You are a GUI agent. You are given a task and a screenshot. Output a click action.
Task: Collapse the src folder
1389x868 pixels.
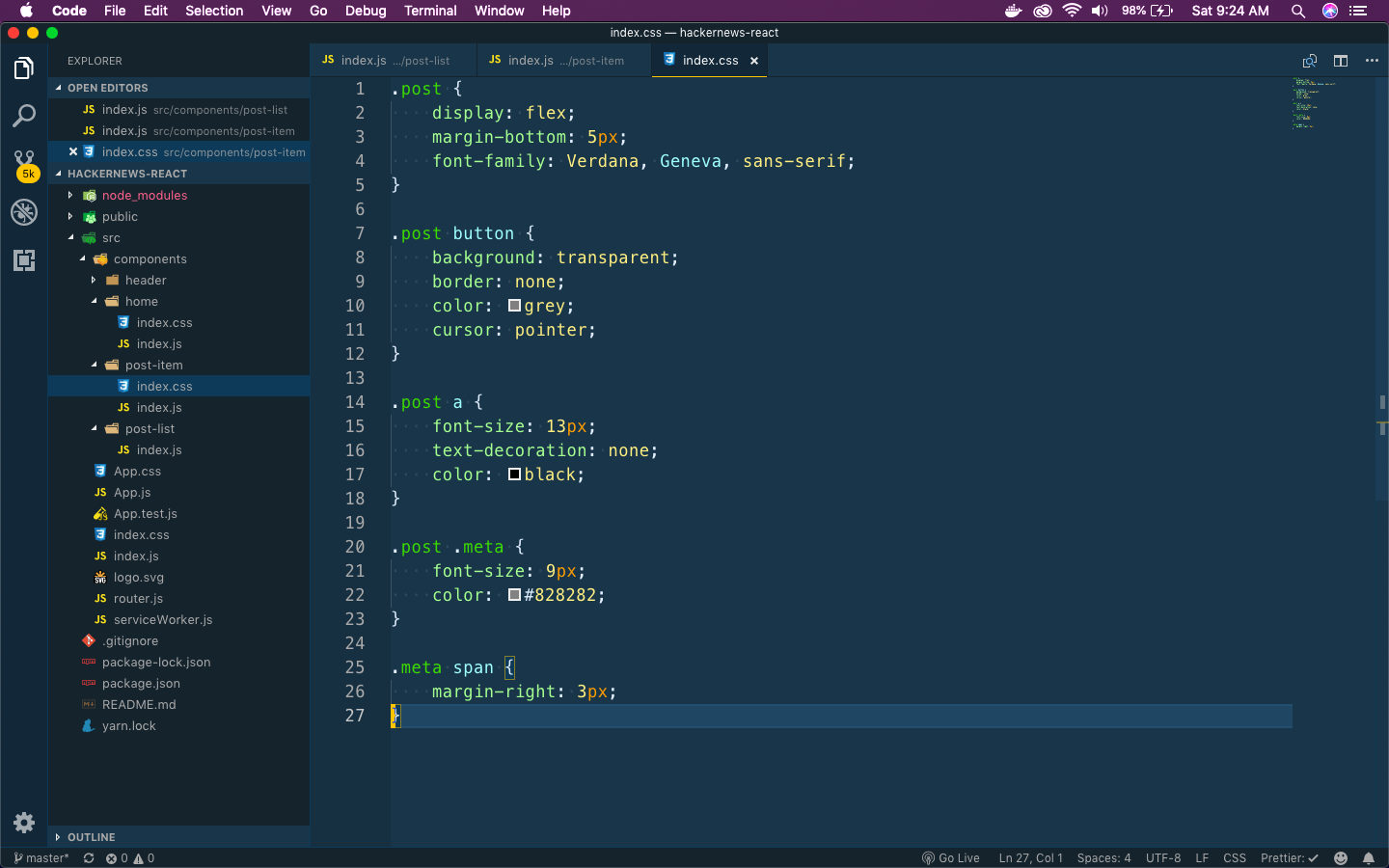(178, 237)
